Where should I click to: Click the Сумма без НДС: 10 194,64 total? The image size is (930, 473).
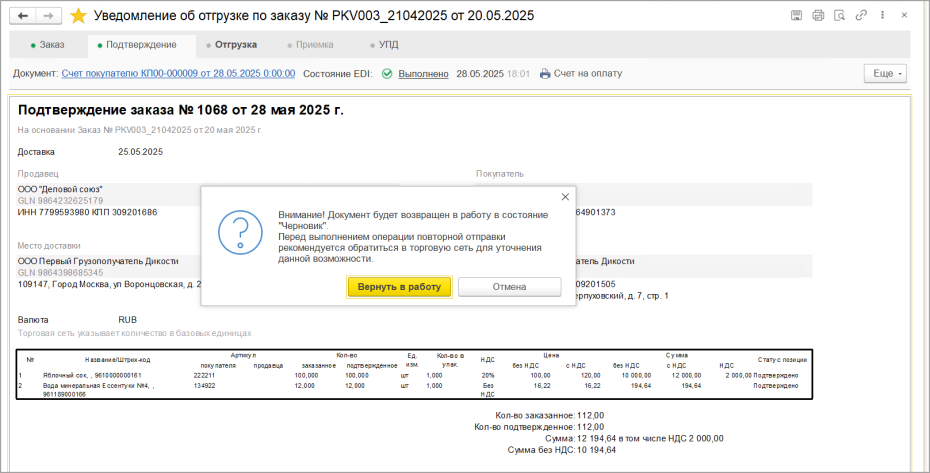click(562, 450)
